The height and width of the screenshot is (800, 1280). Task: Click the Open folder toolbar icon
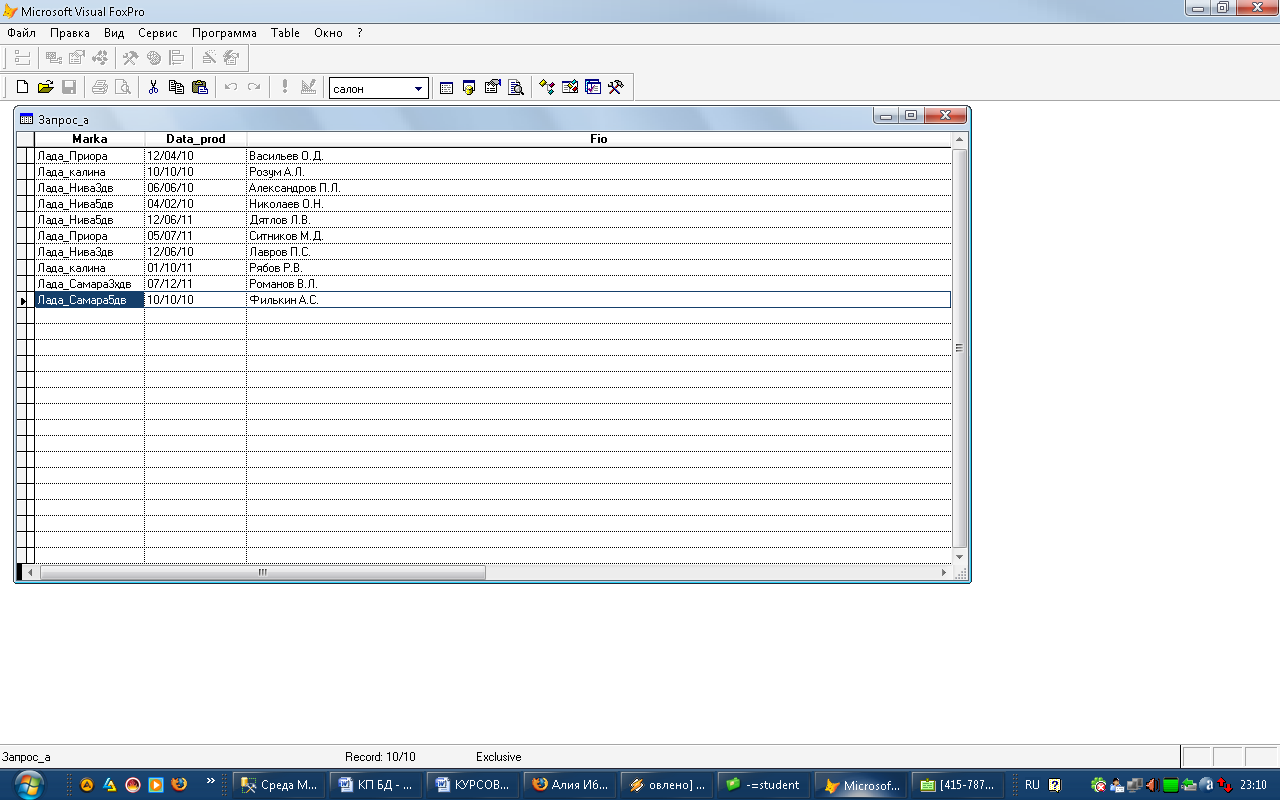(x=45, y=88)
